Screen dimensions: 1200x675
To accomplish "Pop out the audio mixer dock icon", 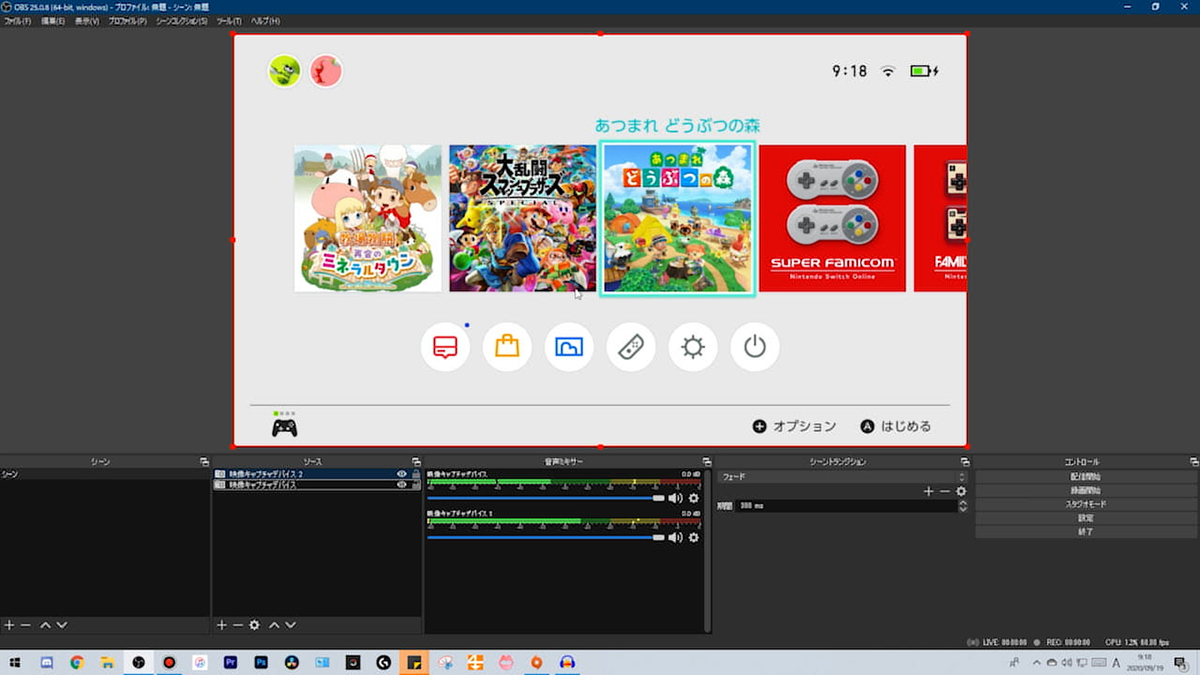I will point(705,462).
